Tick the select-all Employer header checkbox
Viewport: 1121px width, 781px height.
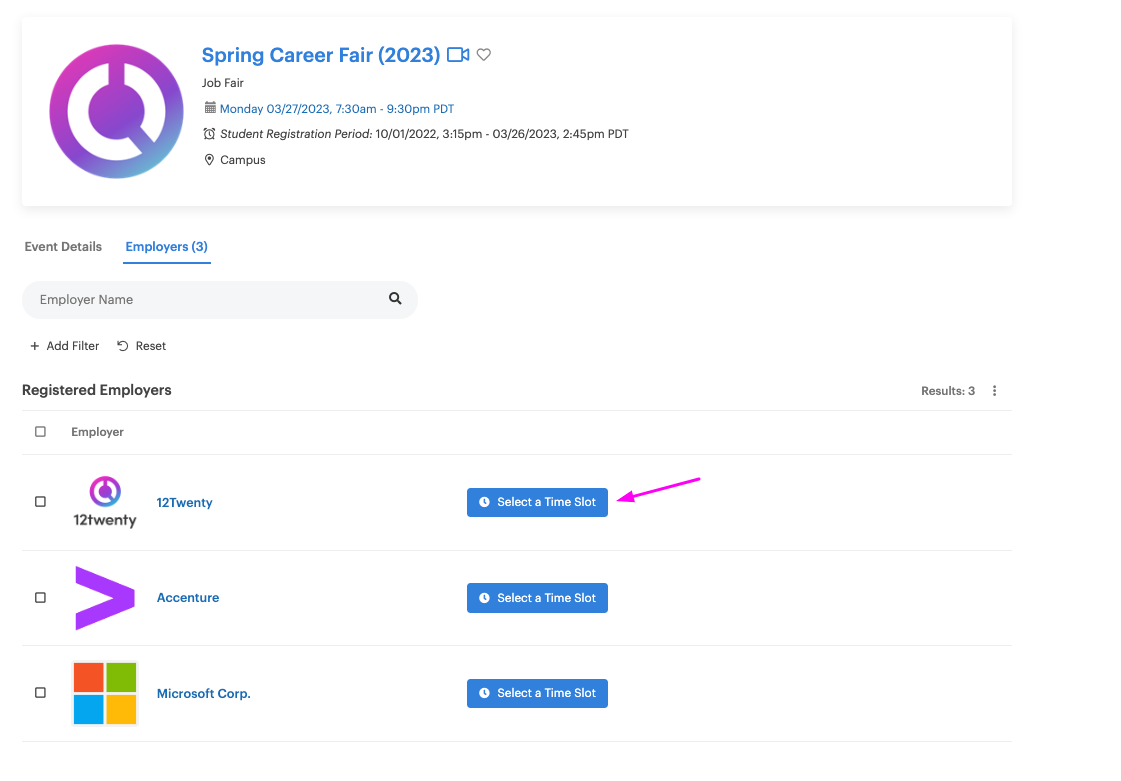click(x=41, y=432)
